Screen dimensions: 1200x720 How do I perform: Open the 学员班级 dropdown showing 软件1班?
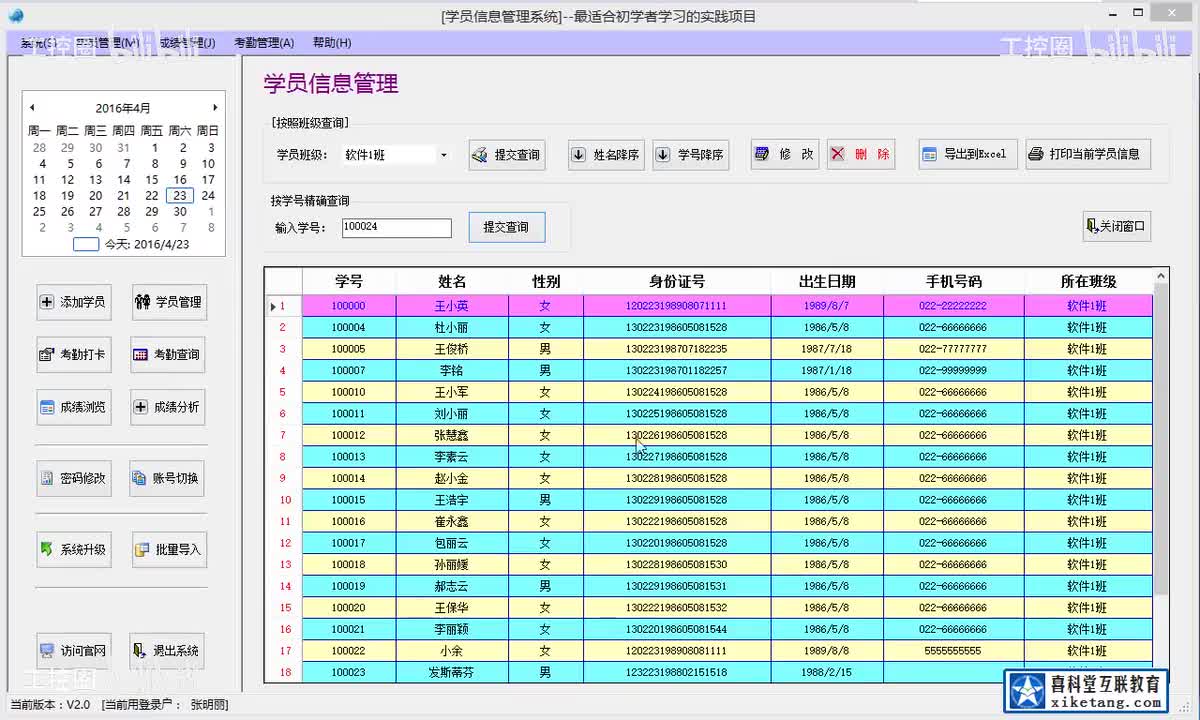[395, 155]
